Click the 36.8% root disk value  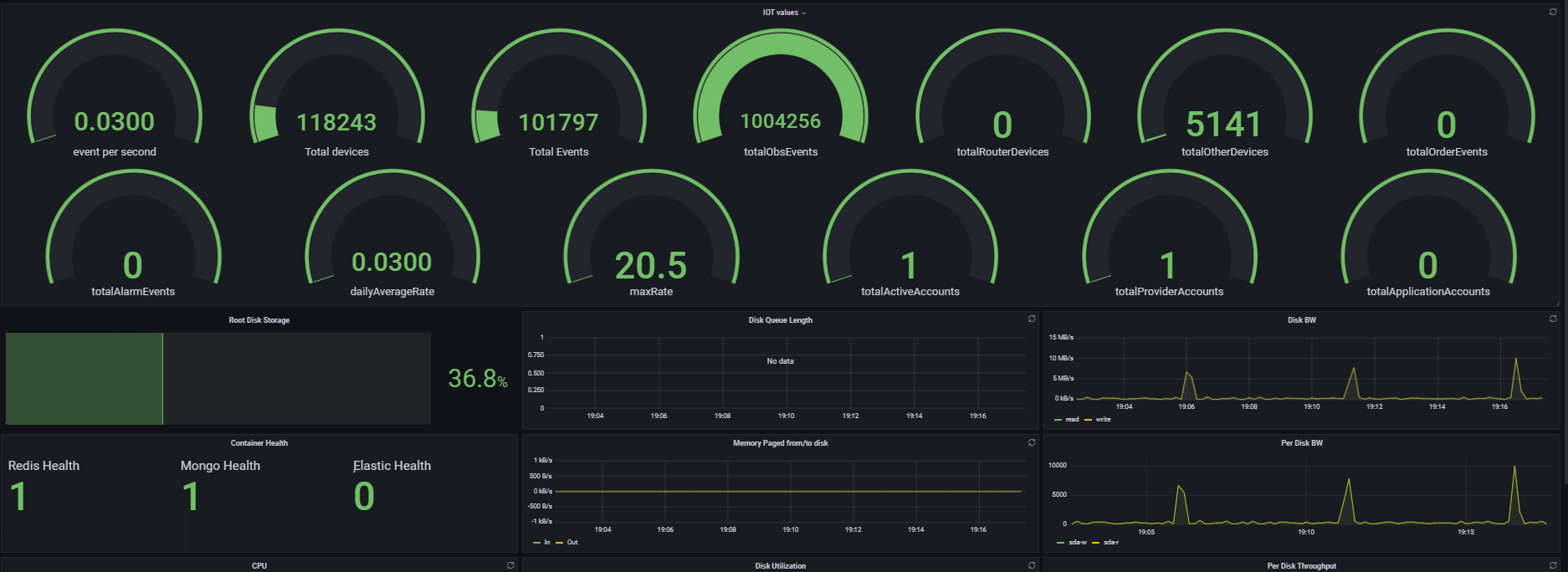(478, 379)
